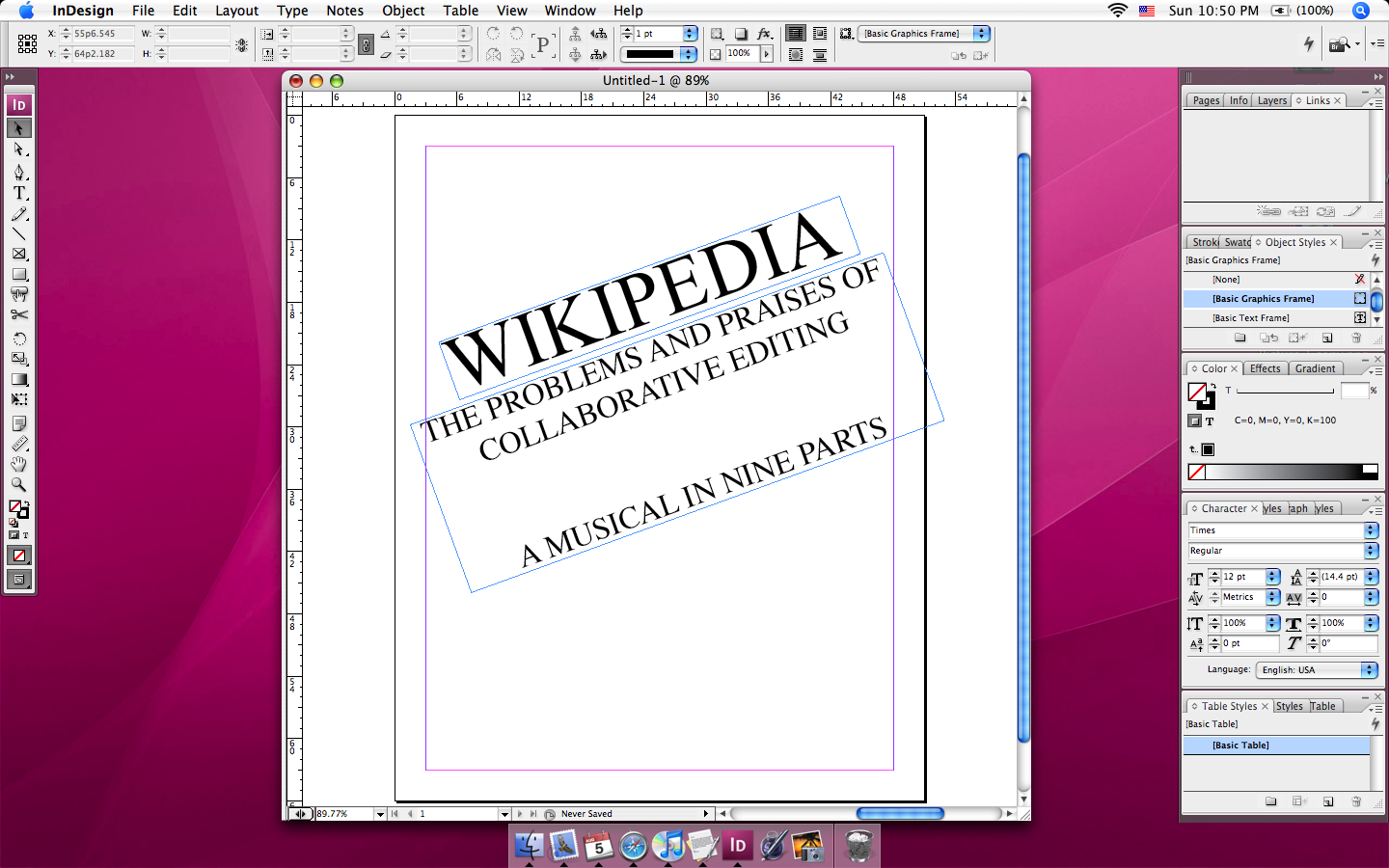Image resolution: width=1389 pixels, height=868 pixels.
Task: Click the X position input field
Action: [x=103, y=34]
